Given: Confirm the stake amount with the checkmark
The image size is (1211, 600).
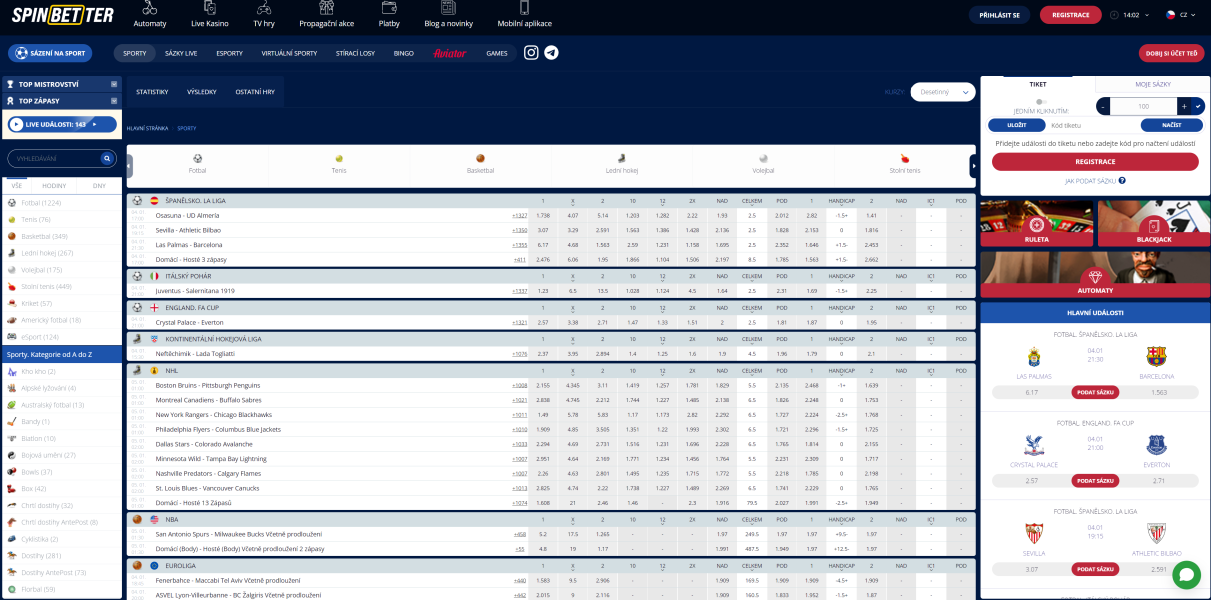Looking at the screenshot, I should 1198,106.
